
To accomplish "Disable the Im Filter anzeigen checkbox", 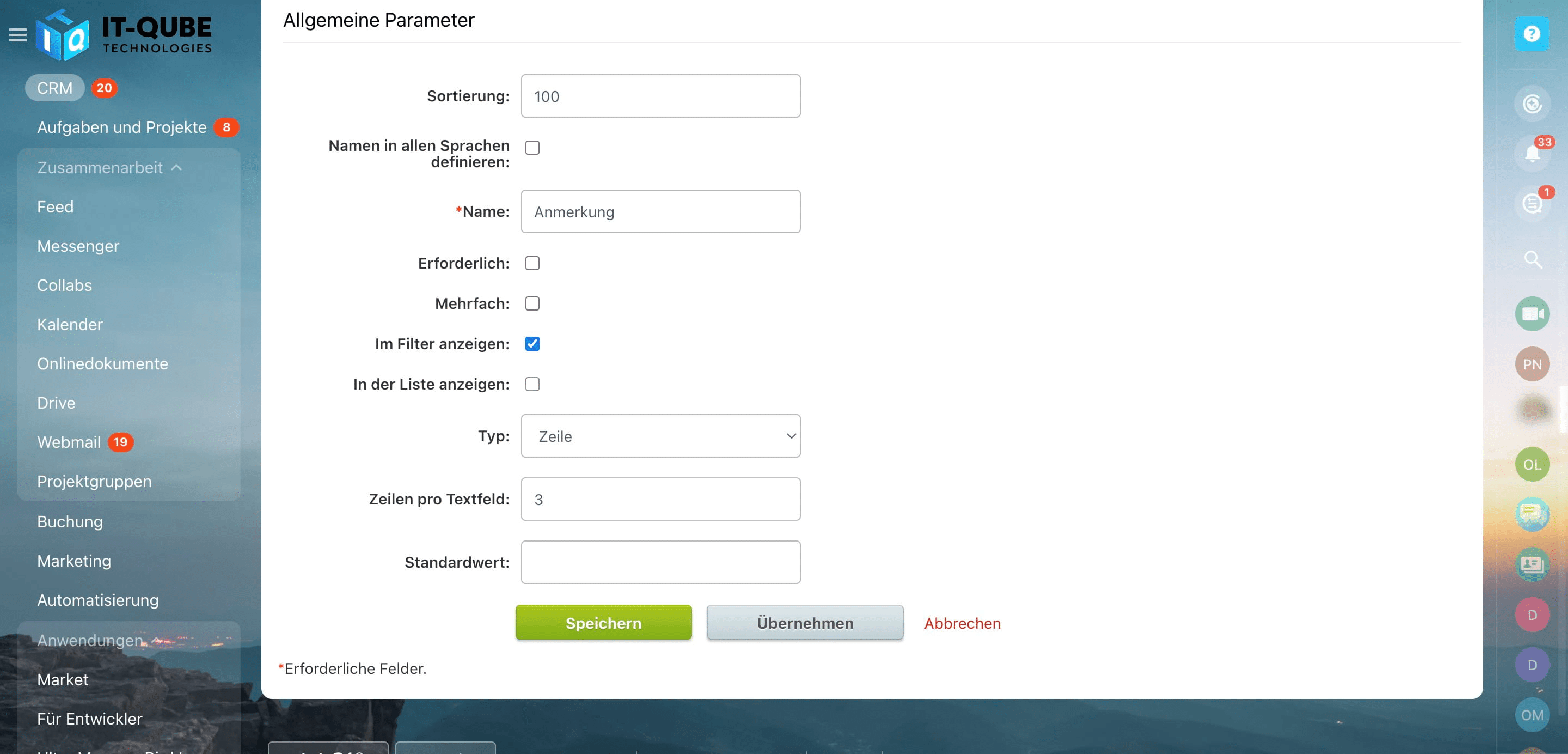I will tap(532, 344).
